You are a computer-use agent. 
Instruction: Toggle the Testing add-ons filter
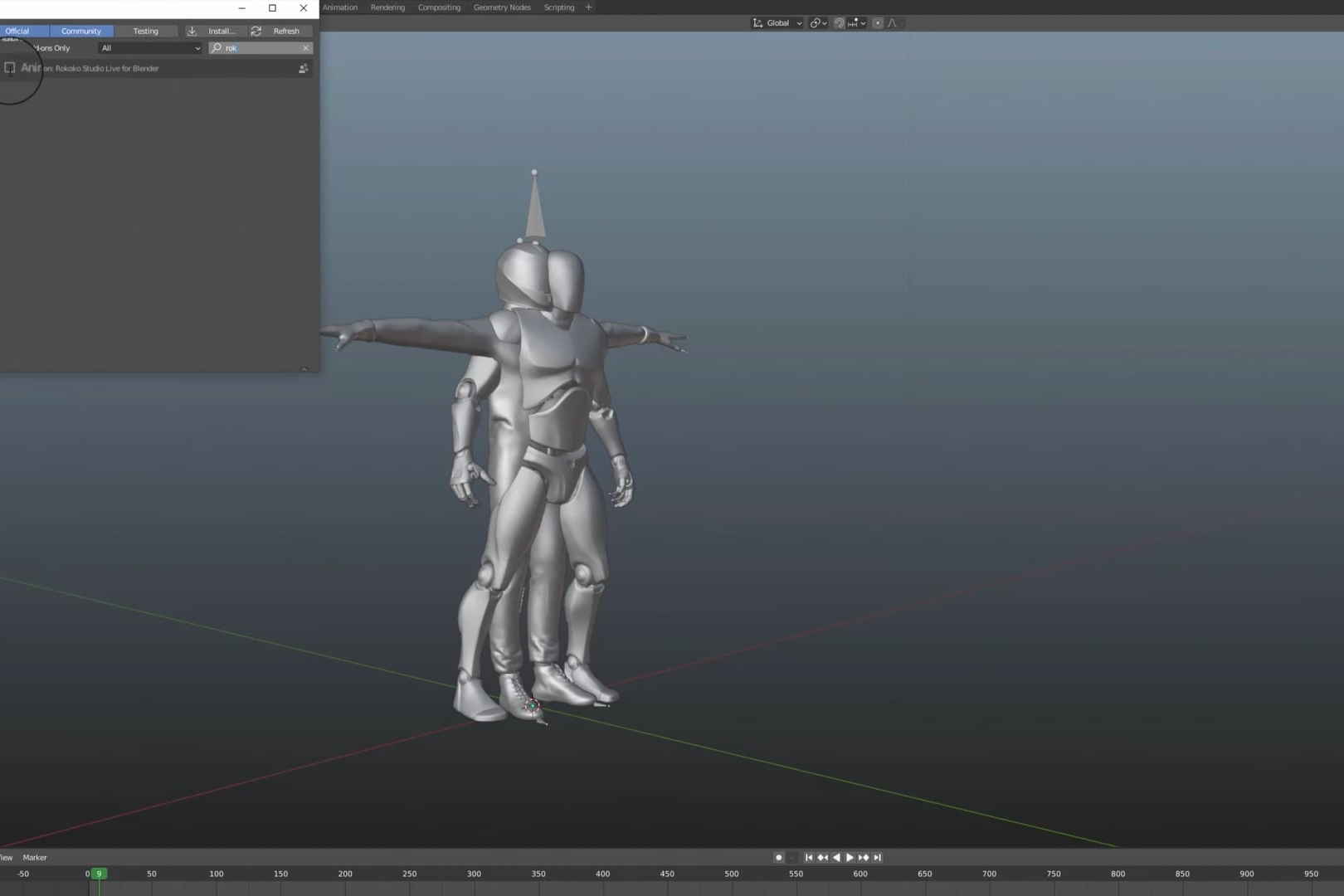146,31
